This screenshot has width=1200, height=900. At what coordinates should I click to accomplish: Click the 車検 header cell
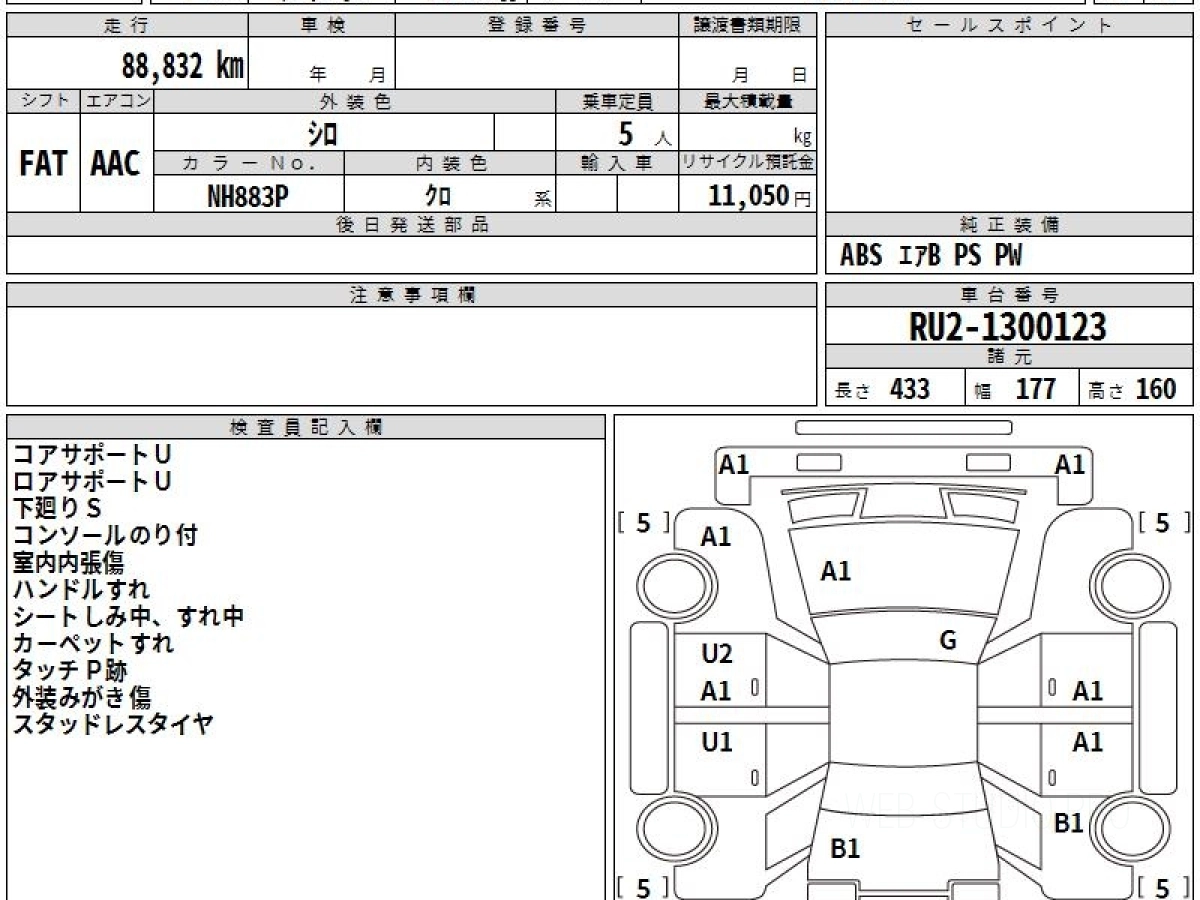click(322, 26)
